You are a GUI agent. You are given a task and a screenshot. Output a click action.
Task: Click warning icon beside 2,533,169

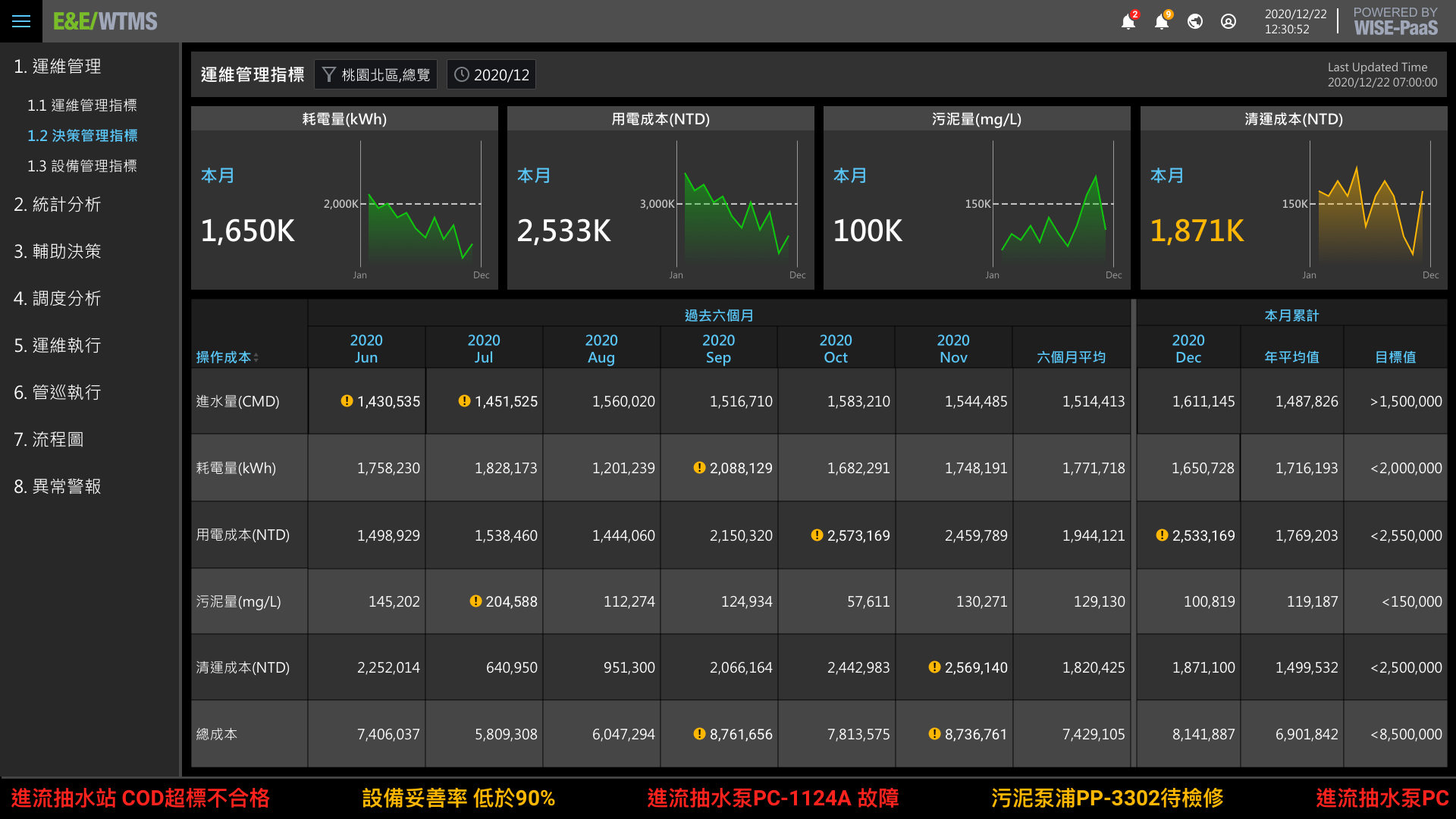tap(1162, 535)
